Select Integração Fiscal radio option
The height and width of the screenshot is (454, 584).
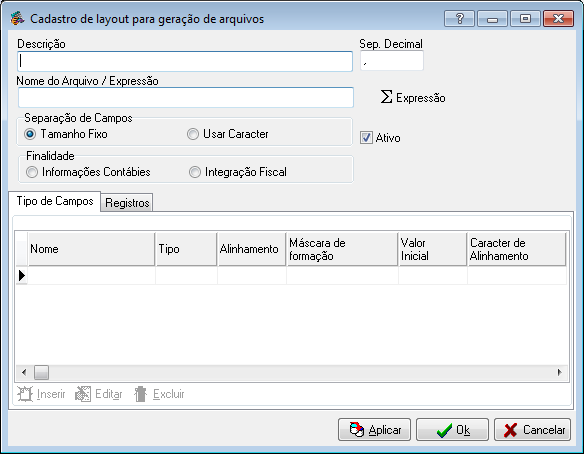pos(195,172)
